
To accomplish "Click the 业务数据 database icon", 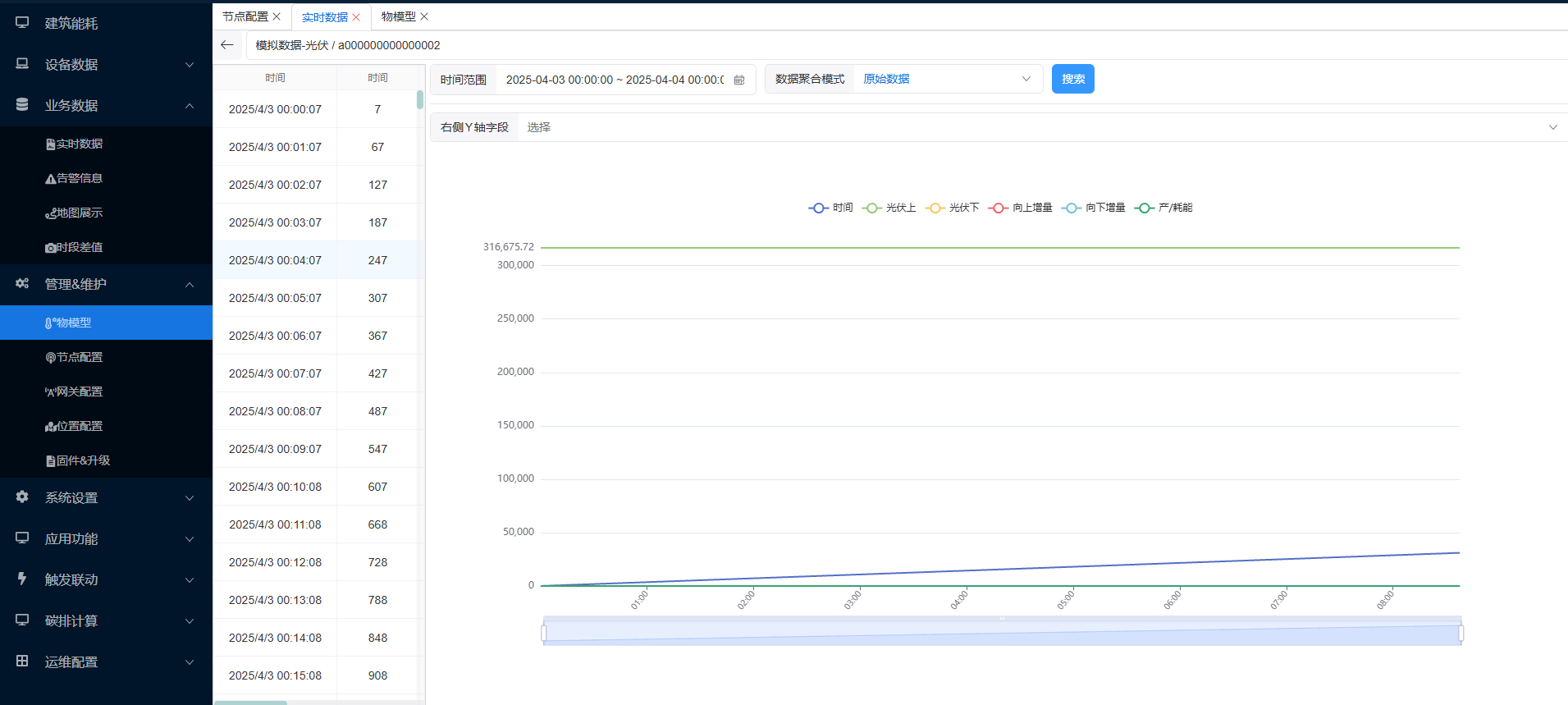I will click(x=22, y=105).
